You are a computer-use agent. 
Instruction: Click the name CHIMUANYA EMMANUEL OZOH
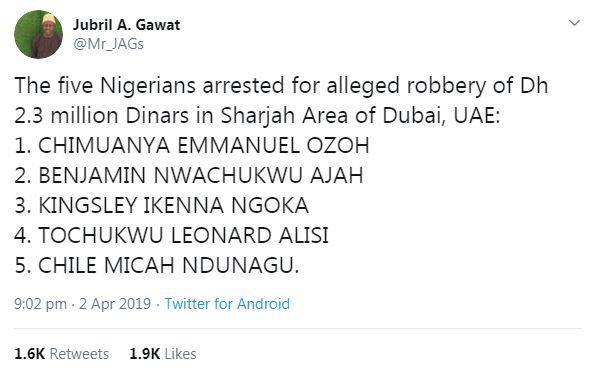[x=204, y=146]
